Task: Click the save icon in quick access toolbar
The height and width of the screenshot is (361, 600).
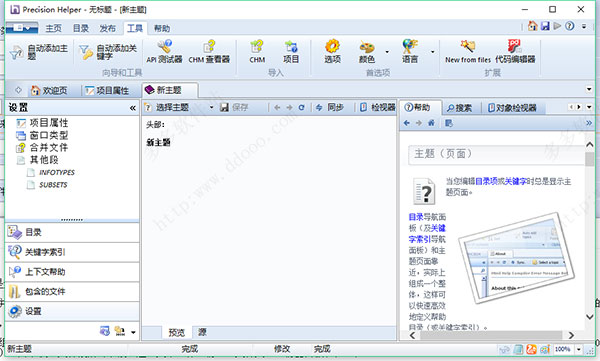Action: coord(545,26)
